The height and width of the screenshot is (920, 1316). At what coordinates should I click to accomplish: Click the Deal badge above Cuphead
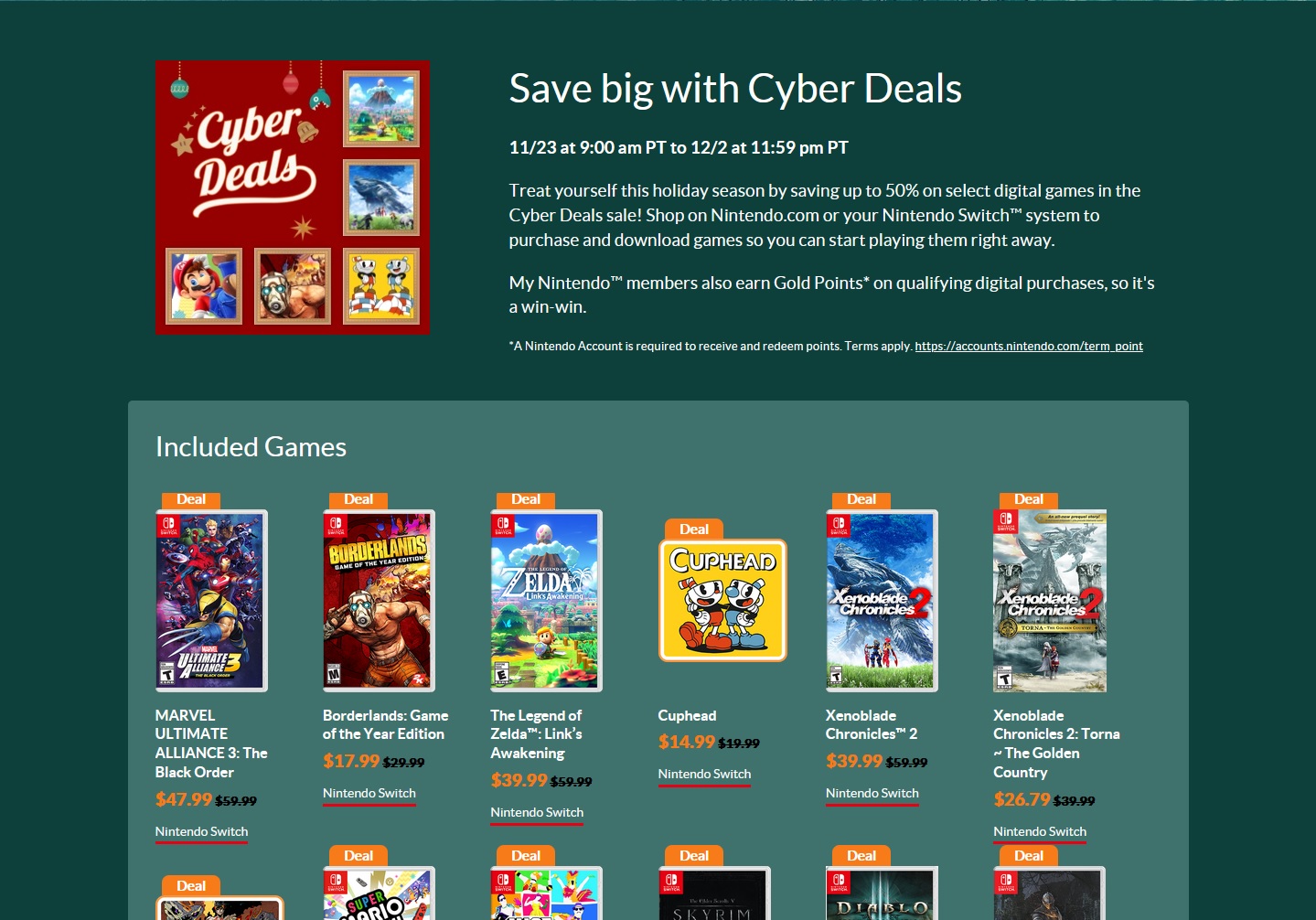click(694, 529)
